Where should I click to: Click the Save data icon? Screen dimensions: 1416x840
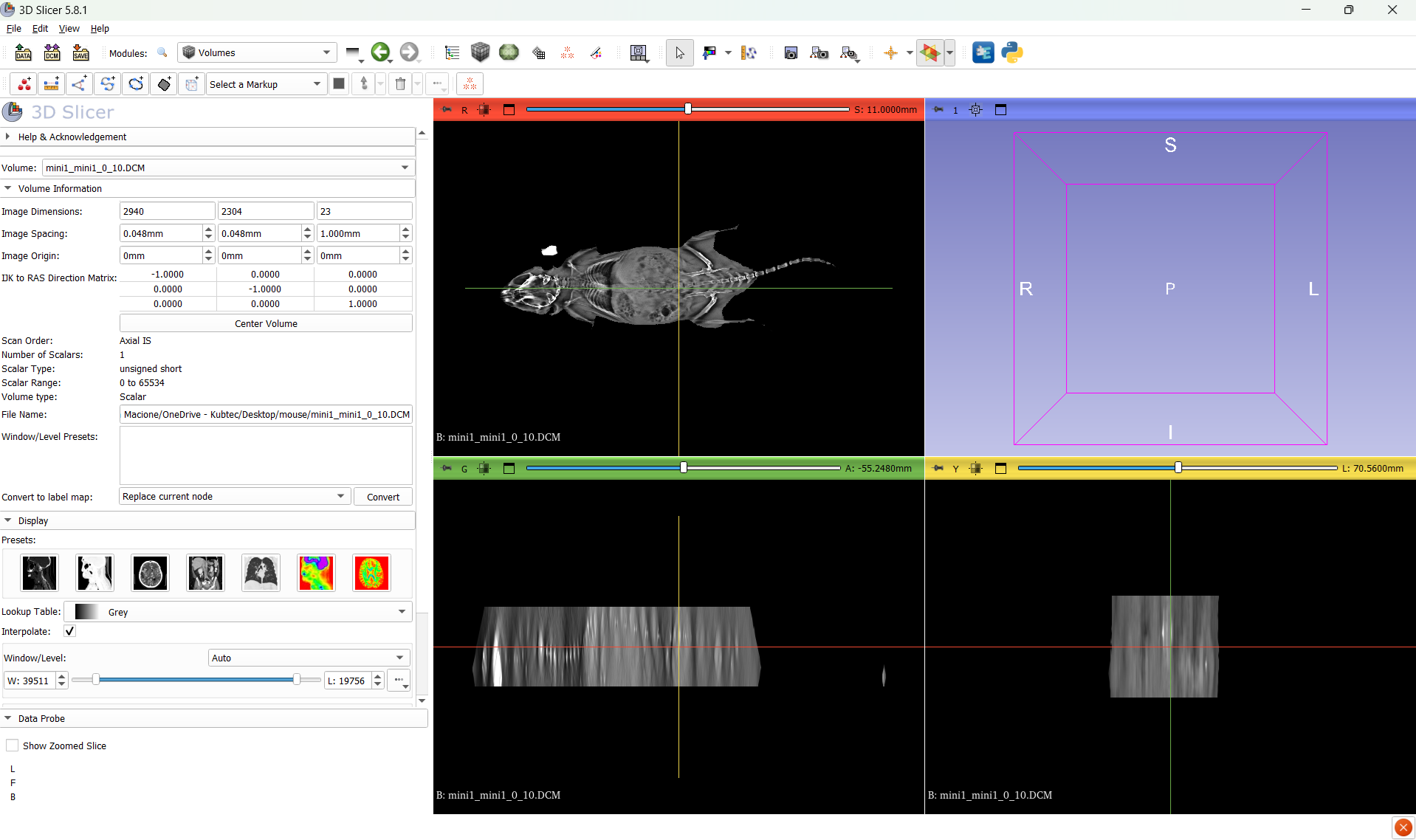pyautogui.click(x=80, y=52)
